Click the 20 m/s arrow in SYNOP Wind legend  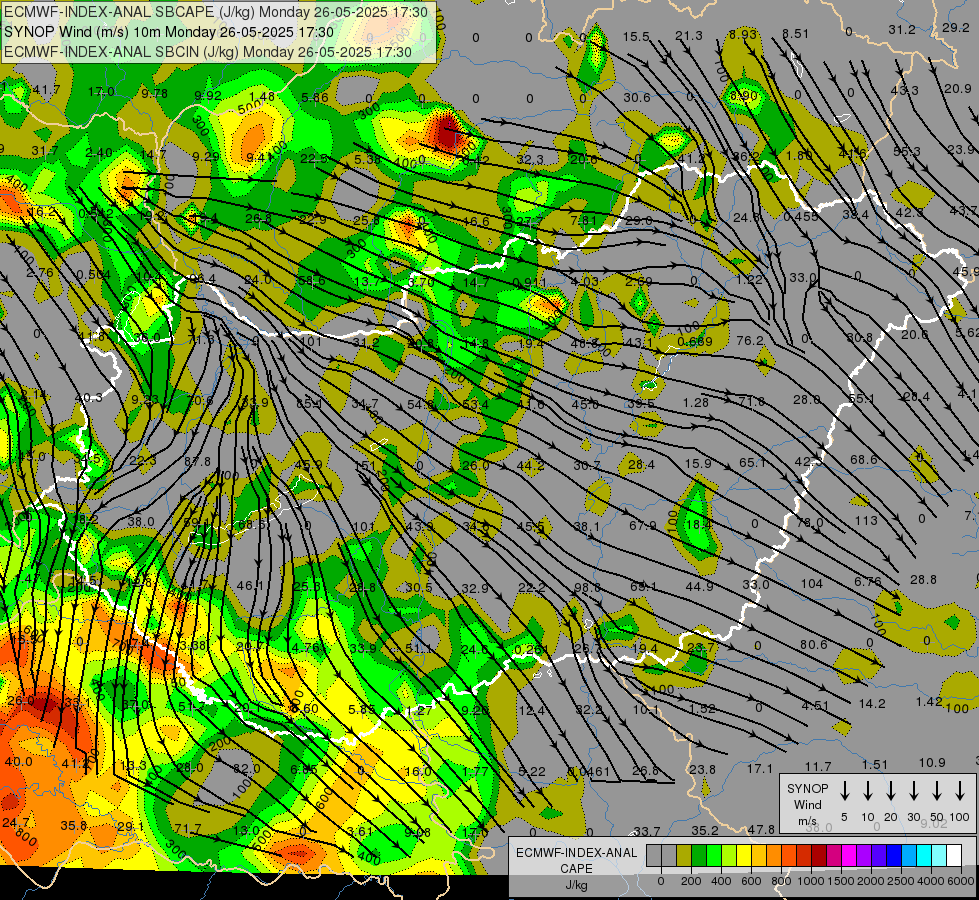[x=890, y=791]
